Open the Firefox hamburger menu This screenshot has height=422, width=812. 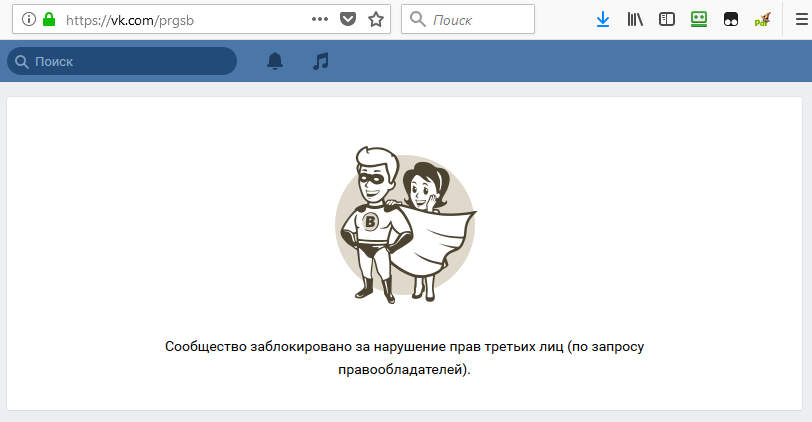click(801, 20)
